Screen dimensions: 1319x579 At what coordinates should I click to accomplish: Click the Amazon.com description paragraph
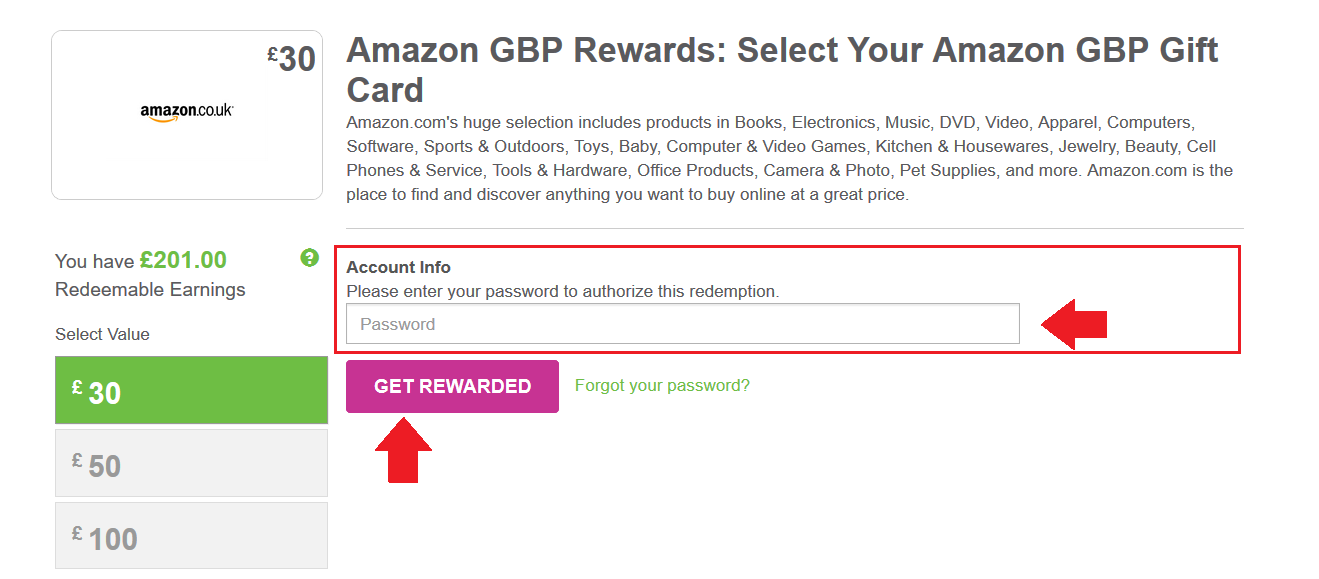click(x=790, y=159)
